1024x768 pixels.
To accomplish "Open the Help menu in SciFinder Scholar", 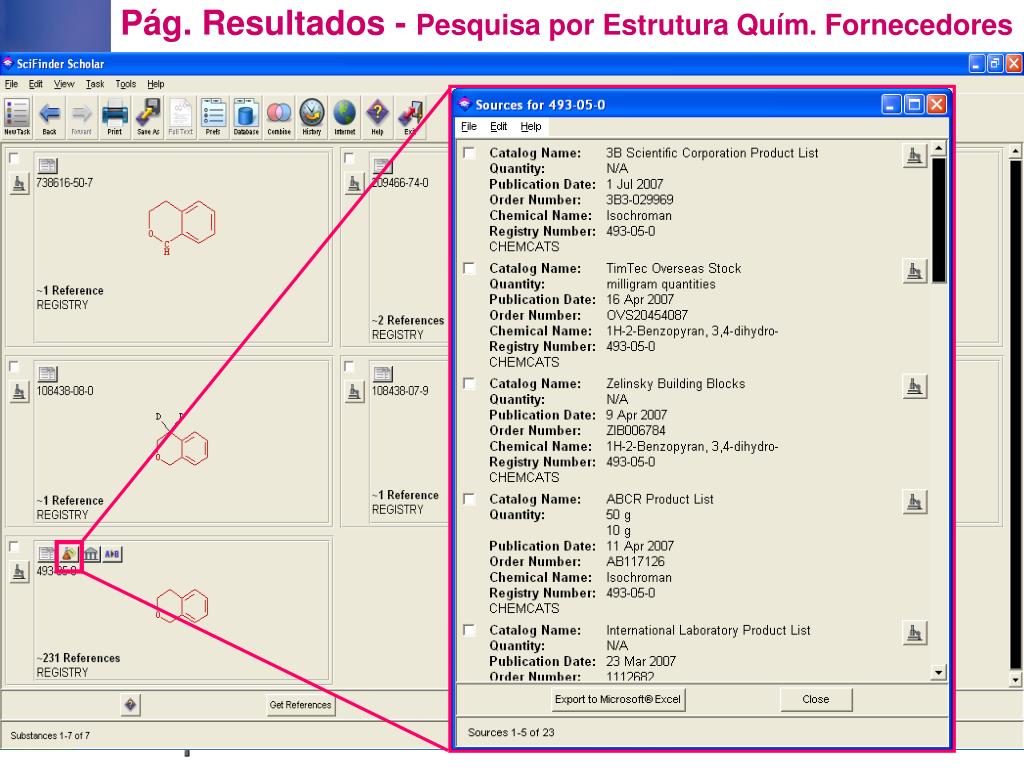I will (155, 84).
